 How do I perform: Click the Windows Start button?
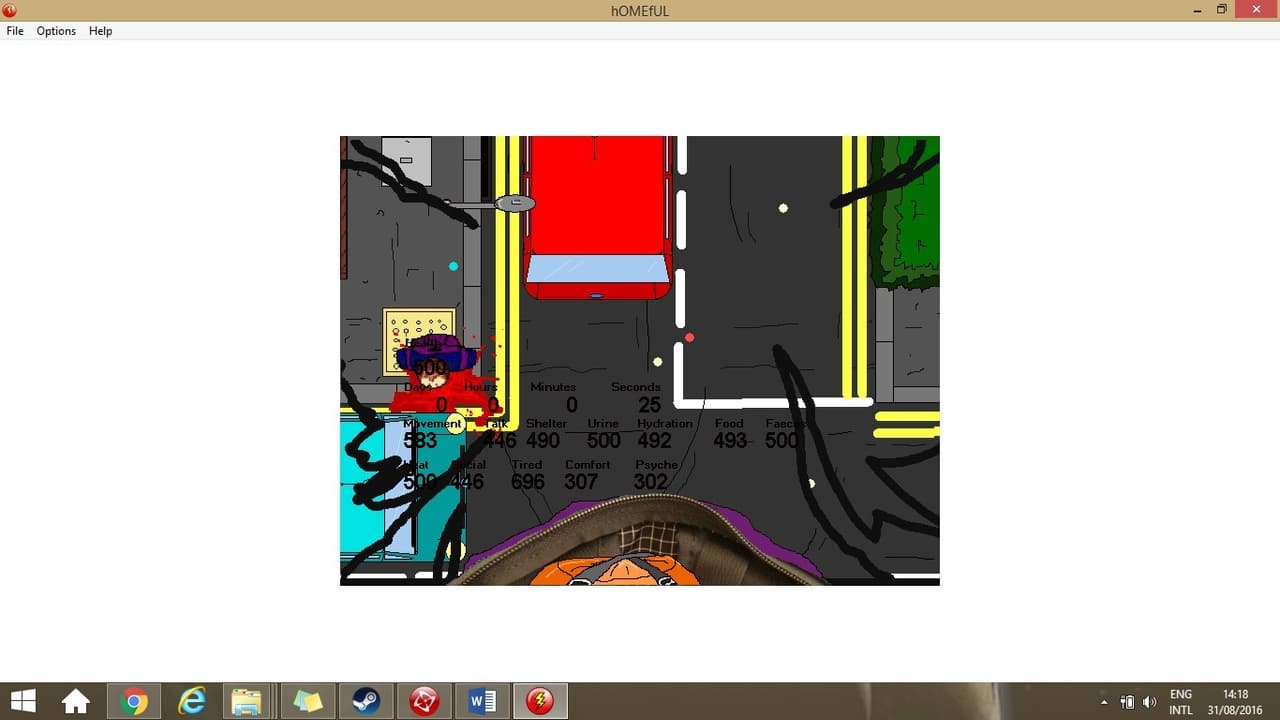pos(23,701)
